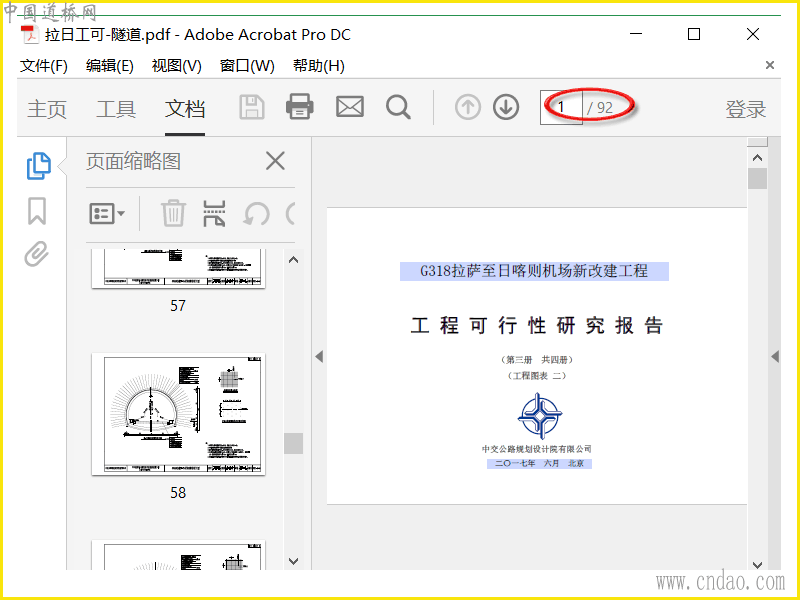
Task: Switch to the 工具 tab
Action: coord(116,109)
